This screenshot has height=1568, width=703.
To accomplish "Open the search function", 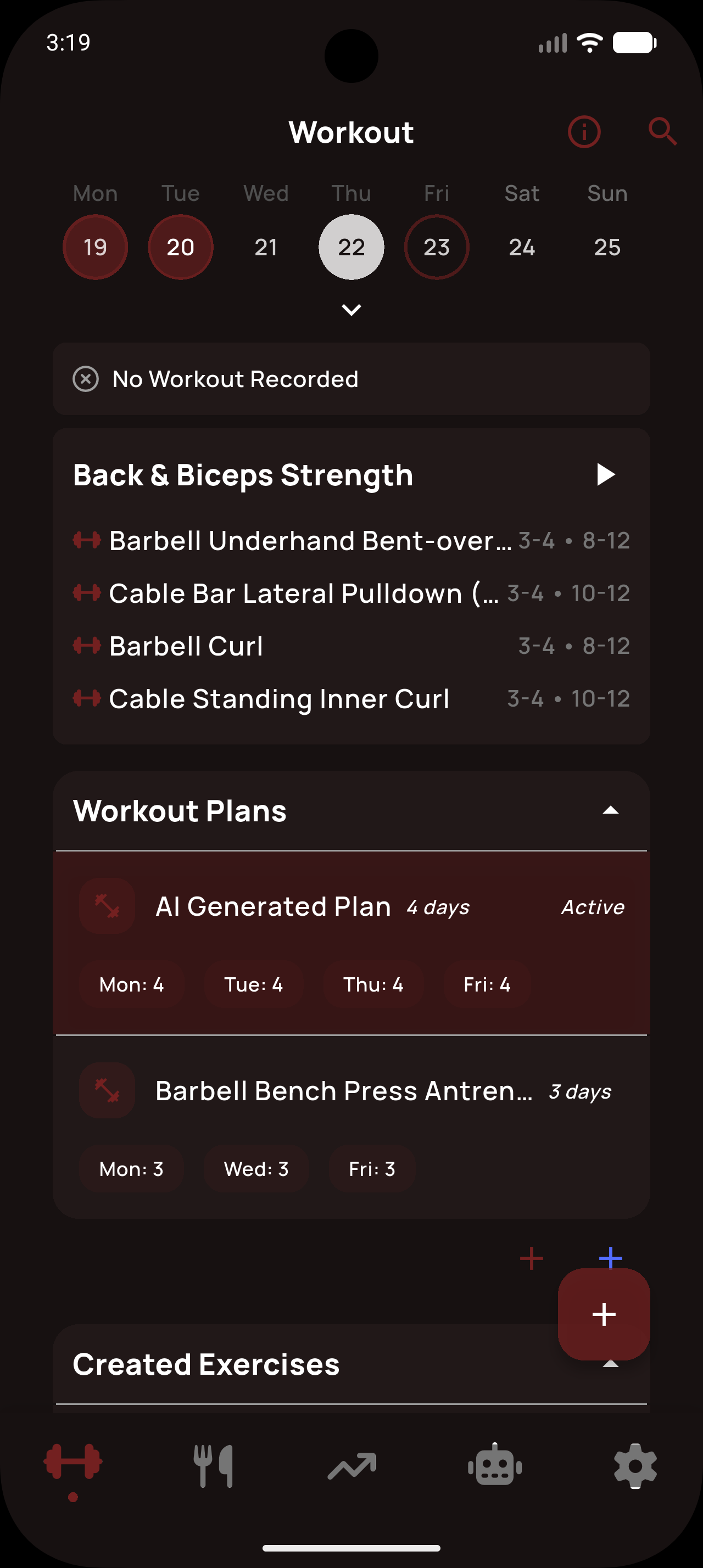I will [663, 131].
